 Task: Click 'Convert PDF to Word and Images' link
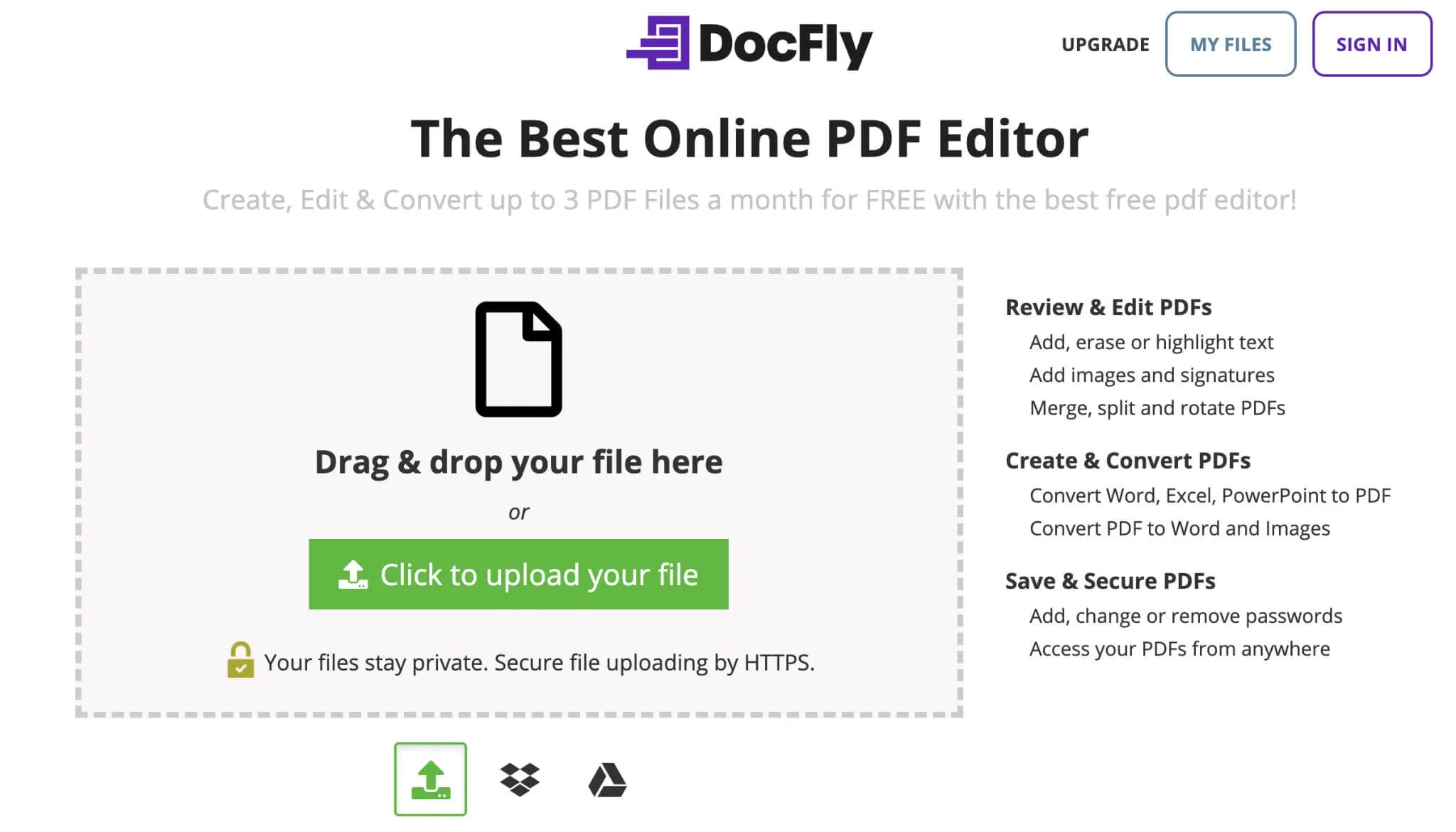pos(1179,528)
